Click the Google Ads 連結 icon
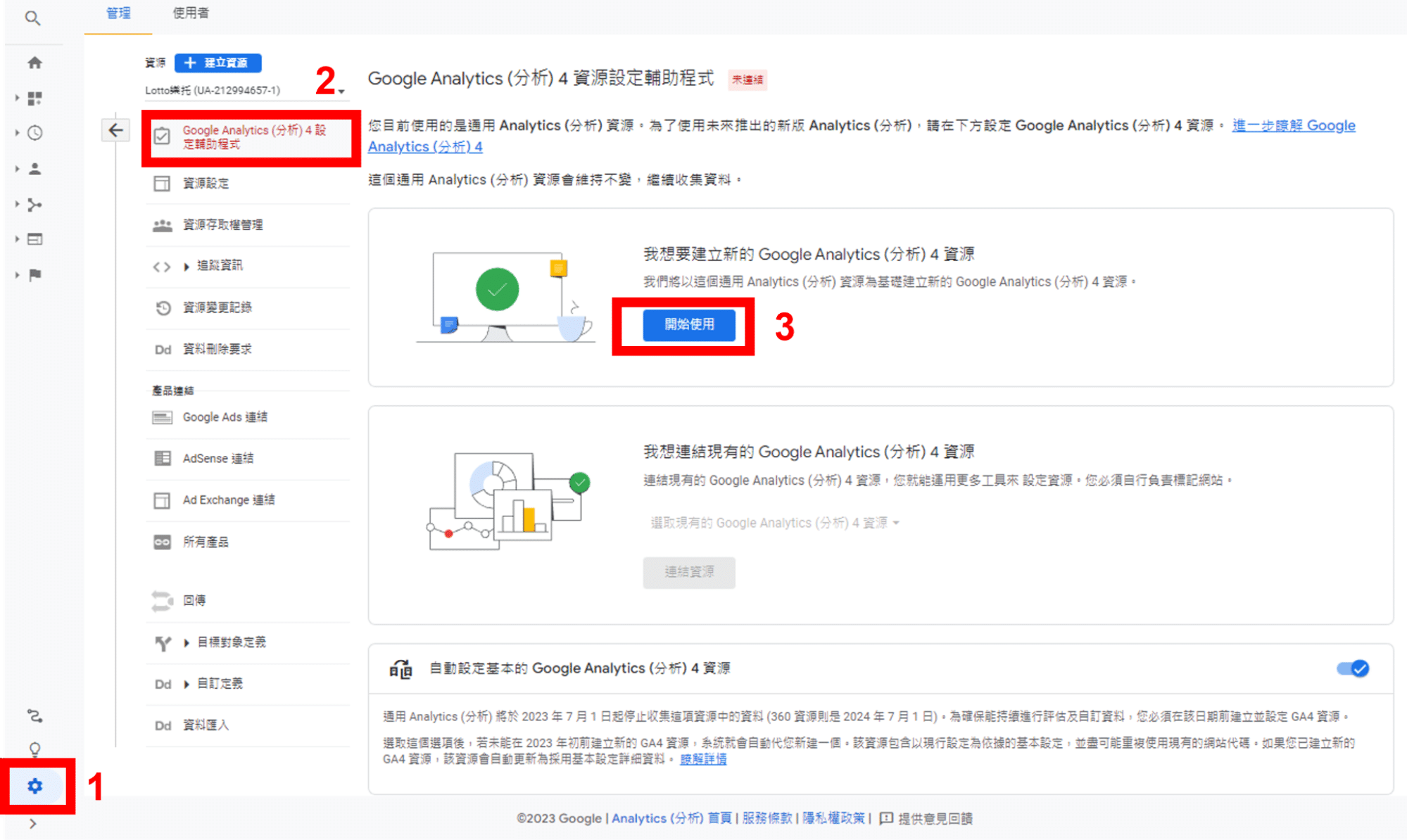1407x840 pixels. [162, 418]
